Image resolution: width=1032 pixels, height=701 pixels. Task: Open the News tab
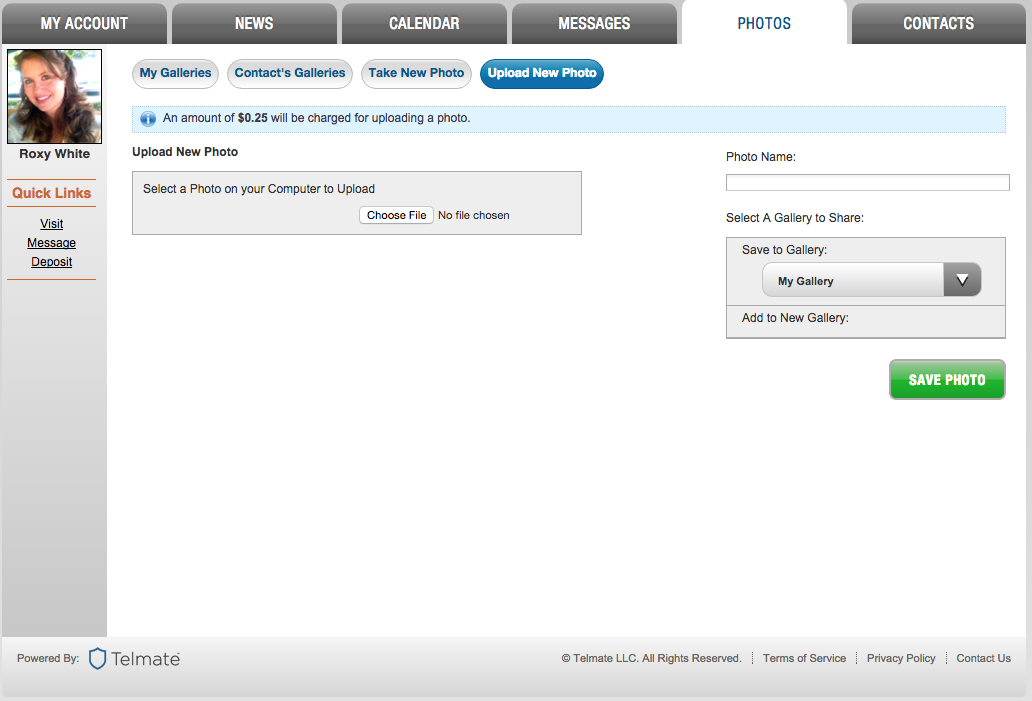pos(254,23)
